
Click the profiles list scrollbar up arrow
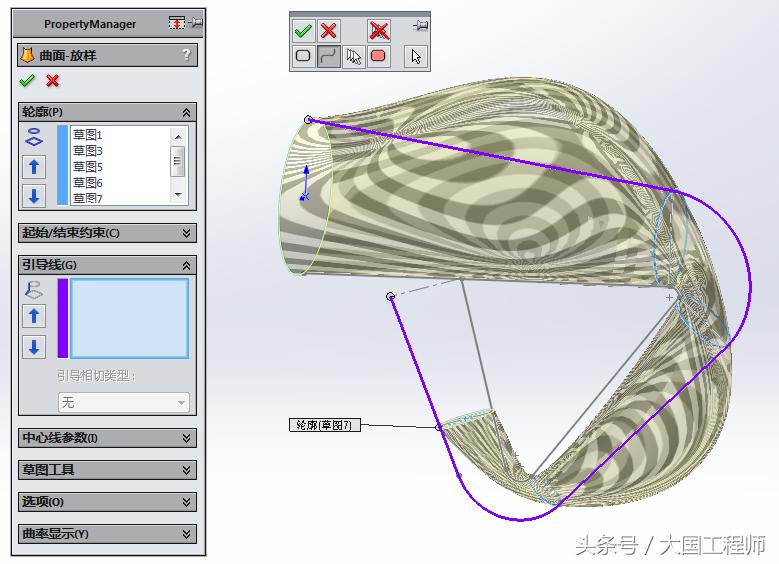[x=178, y=136]
